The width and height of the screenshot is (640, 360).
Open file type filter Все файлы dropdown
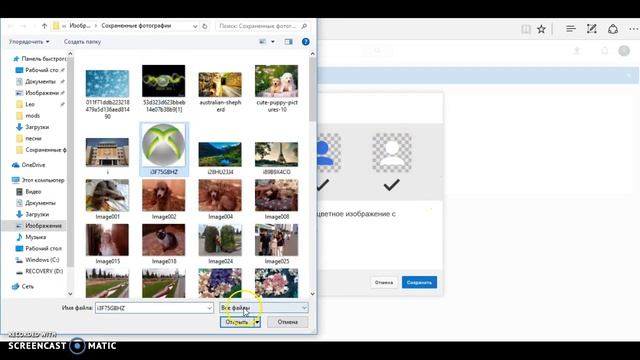pos(264,308)
